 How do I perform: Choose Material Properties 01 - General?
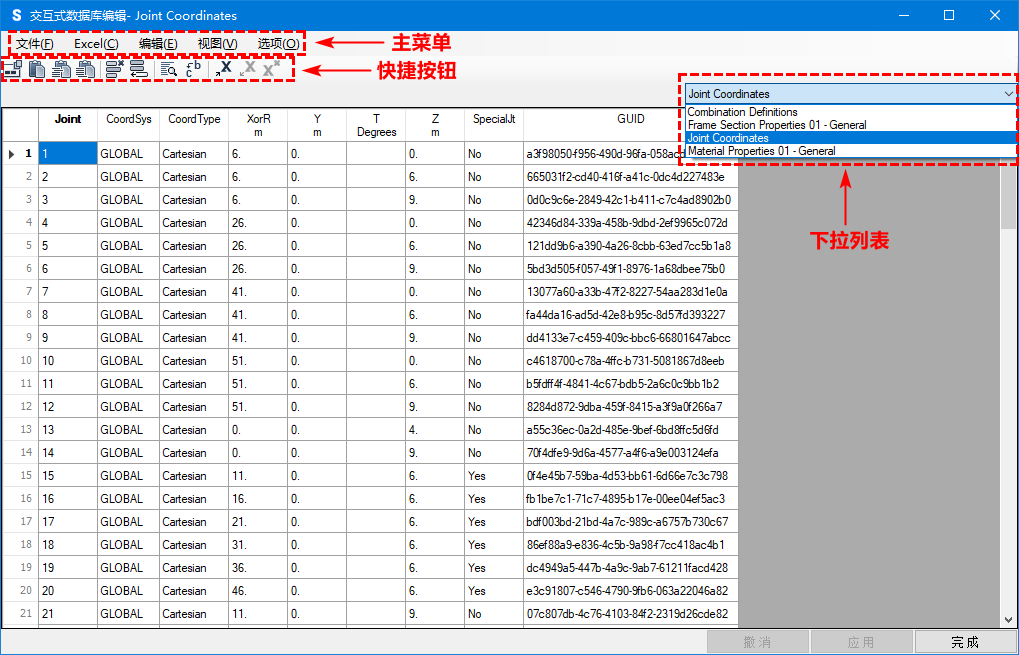(761, 151)
